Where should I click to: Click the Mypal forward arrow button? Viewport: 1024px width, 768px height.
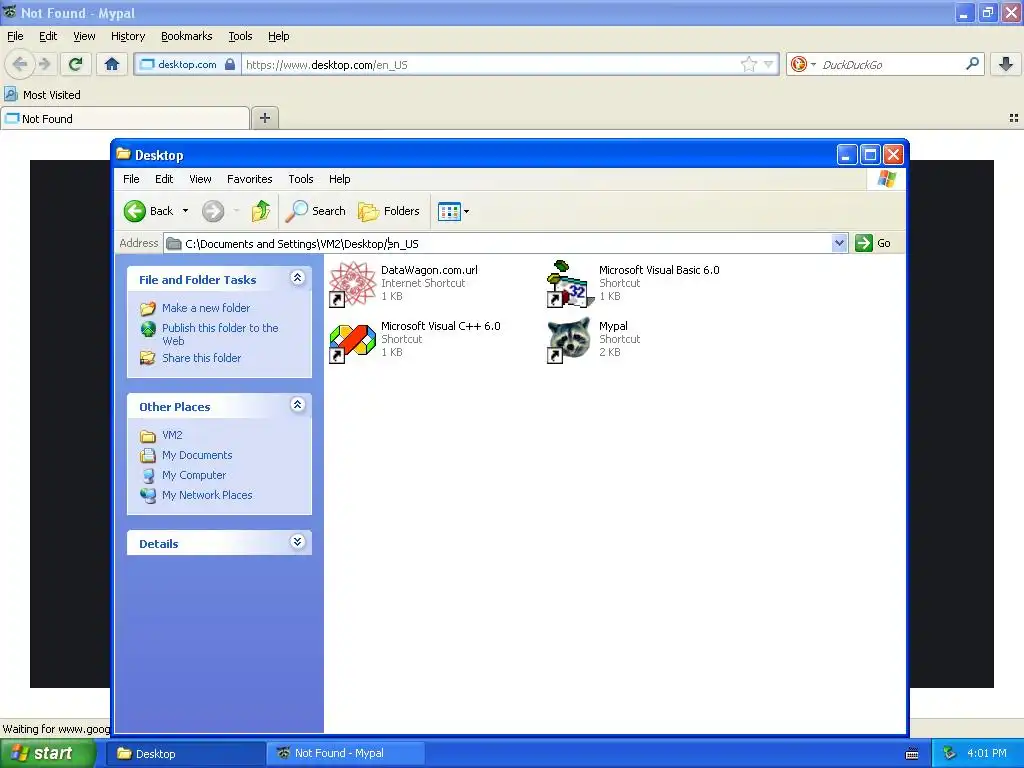(44, 64)
